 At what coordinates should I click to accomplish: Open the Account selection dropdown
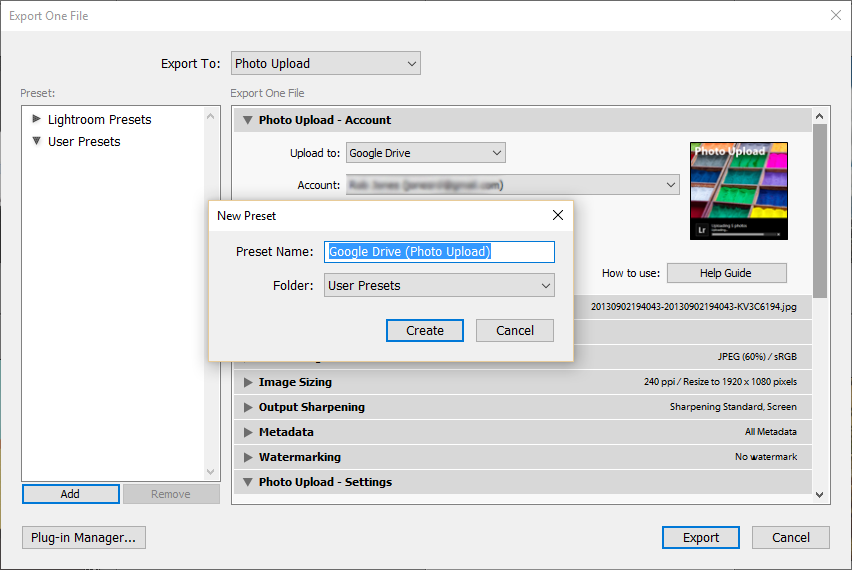[x=512, y=185]
